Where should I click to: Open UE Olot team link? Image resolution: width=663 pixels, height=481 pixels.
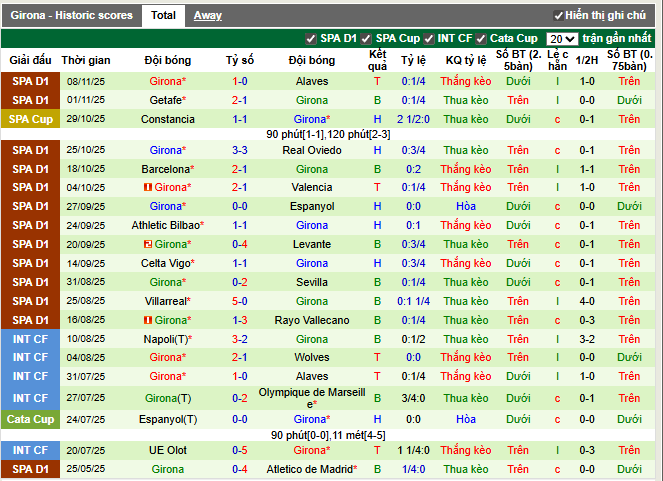pyautogui.click(x=168, y=450)
